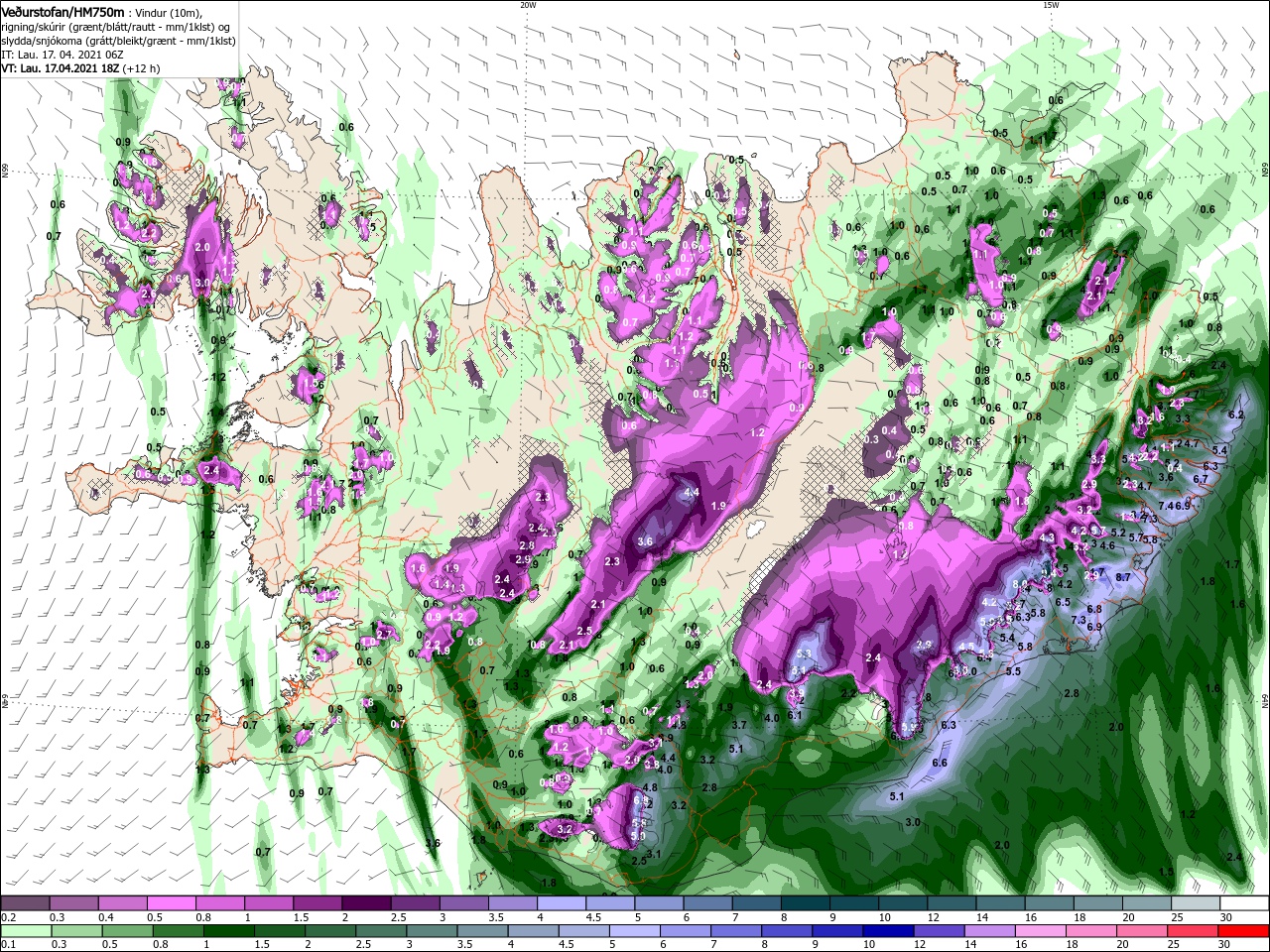Click the "VT: Lau. 17.04.2021 18Z (+12 h)" line
The height and width of the screenshot is (952, 1270).
[x=80, y=69]
